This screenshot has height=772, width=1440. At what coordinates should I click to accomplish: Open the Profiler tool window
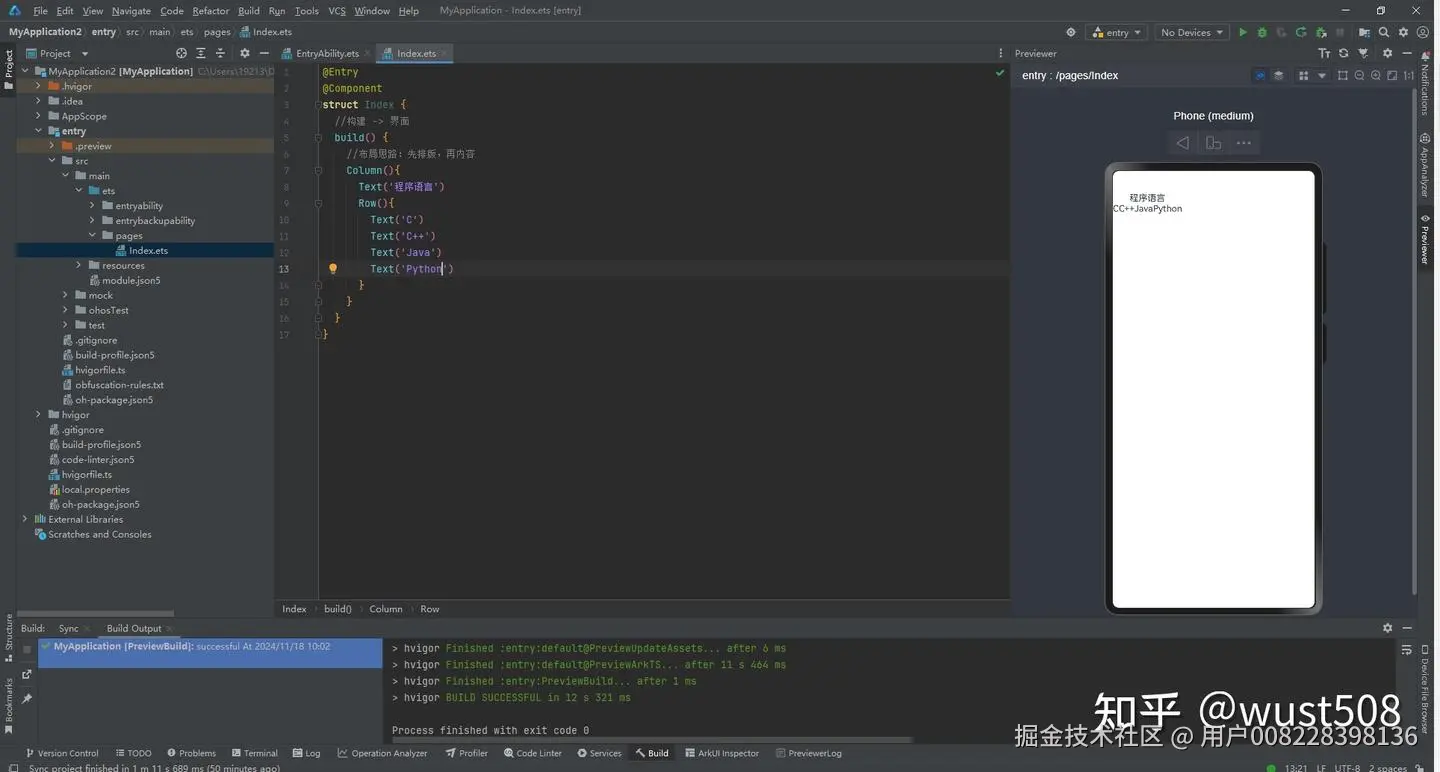pyautogui.click(x=467, y=753)
